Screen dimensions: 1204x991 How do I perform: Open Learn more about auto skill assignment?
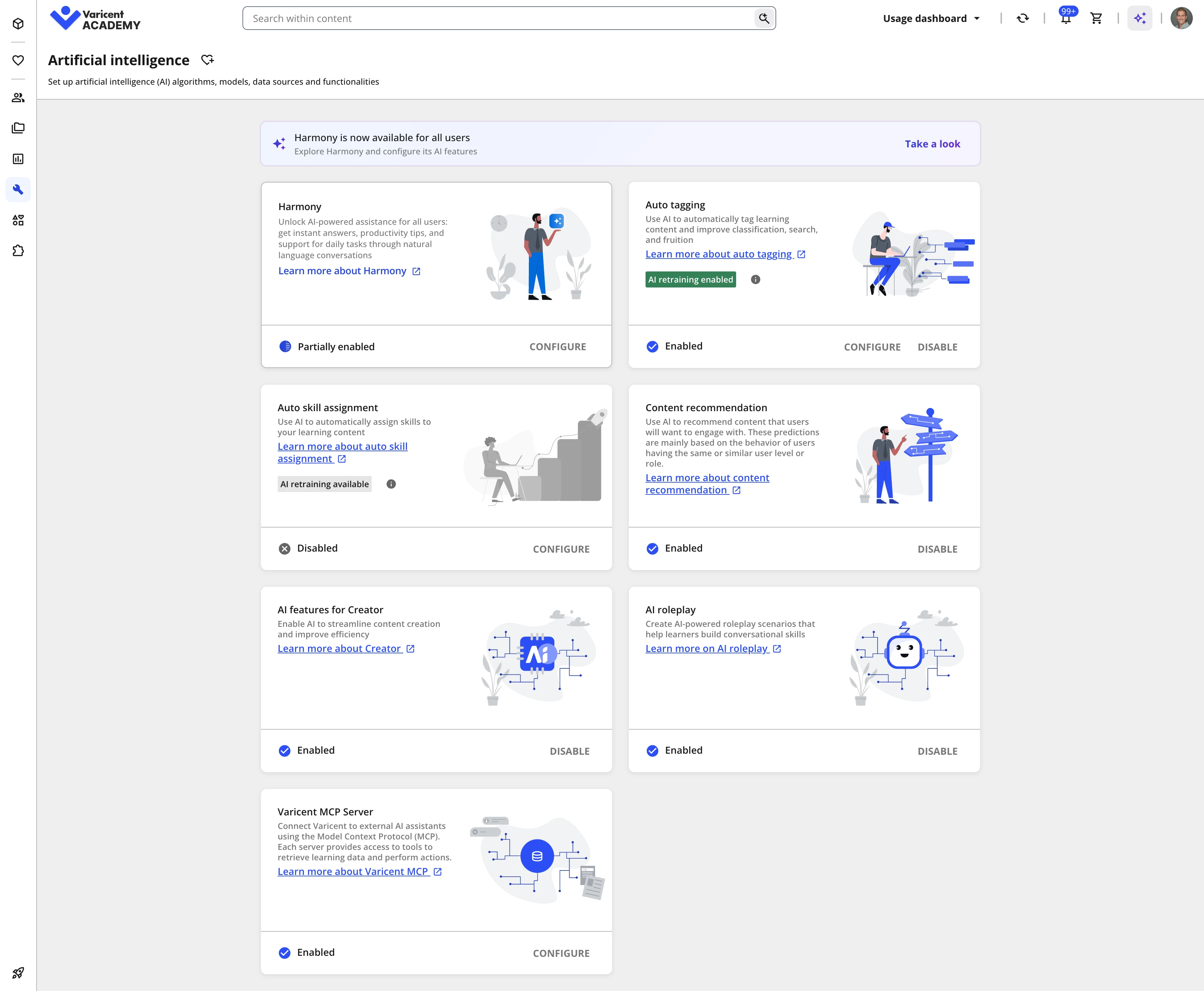(342, 453)
